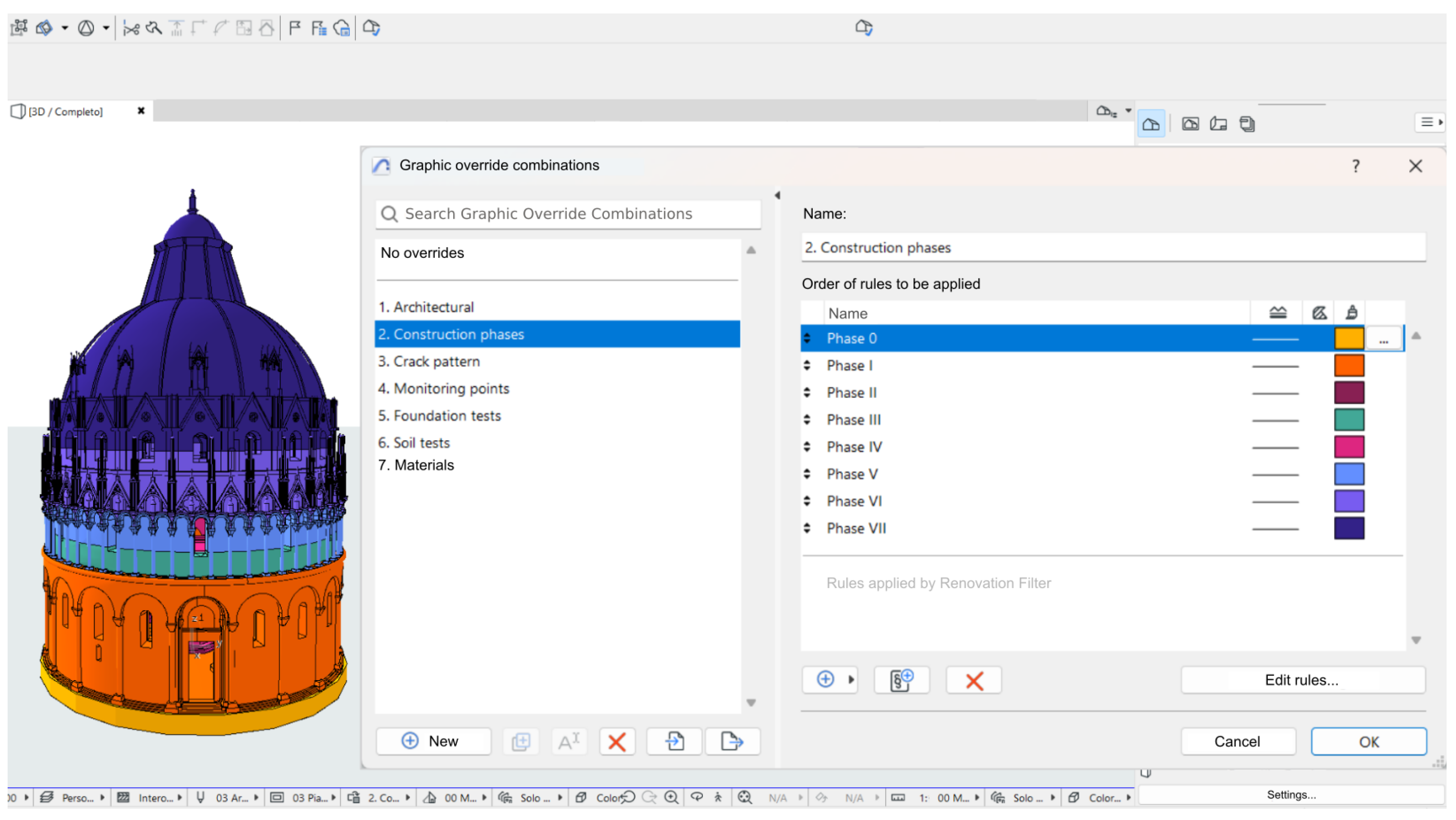Remove the selected rule with red X
This screenshot has width=1456, height=820.
974,681
